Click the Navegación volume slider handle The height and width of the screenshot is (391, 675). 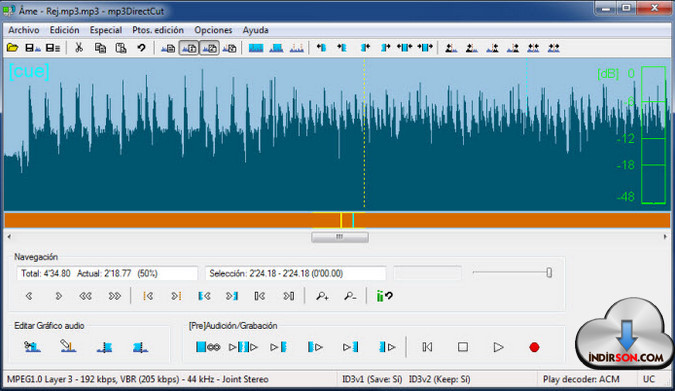[549, 273]
